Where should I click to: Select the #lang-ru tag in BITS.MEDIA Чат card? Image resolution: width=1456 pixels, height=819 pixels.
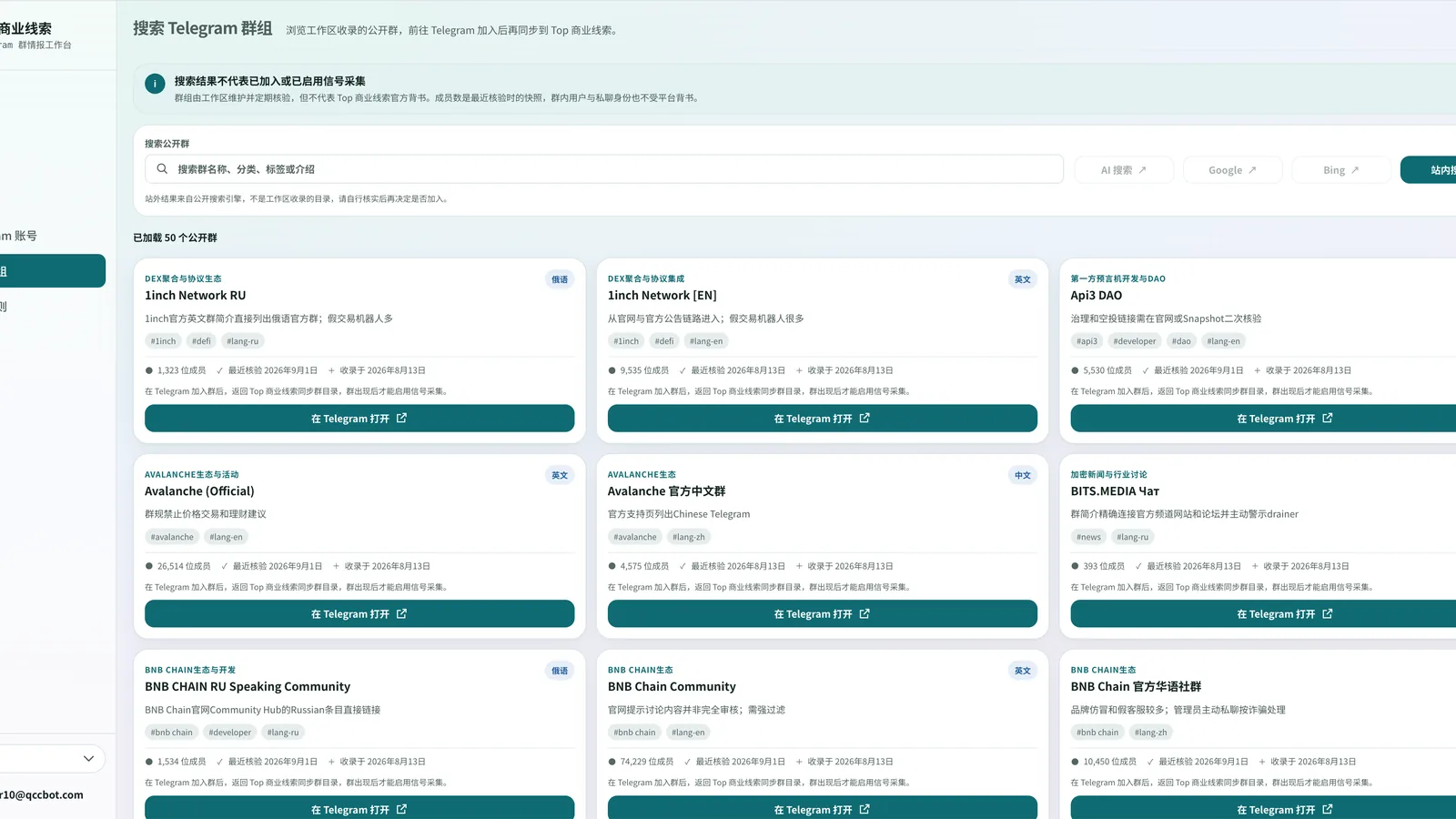tap(1133, 537)
